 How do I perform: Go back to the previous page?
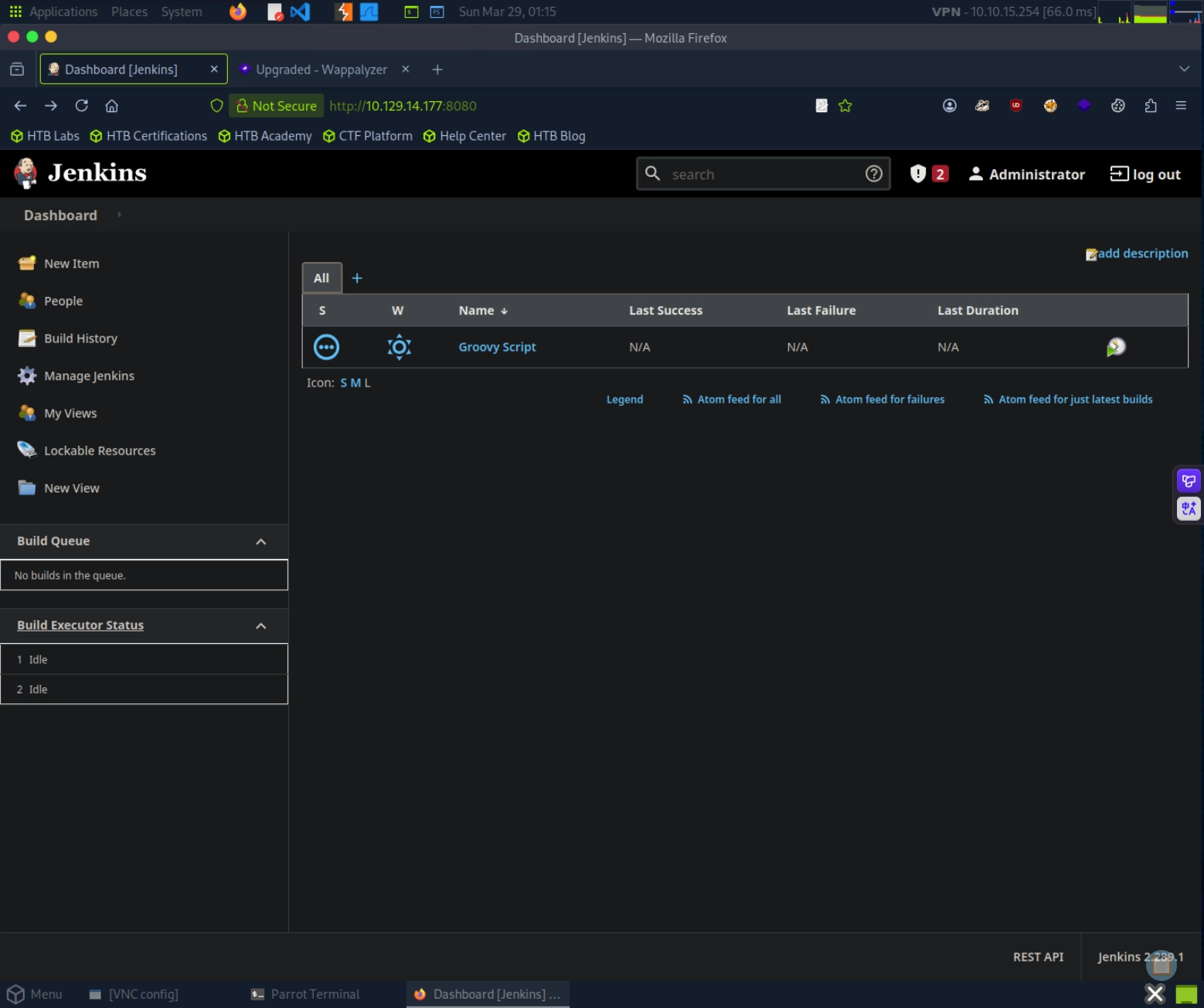tap(21, 106)
